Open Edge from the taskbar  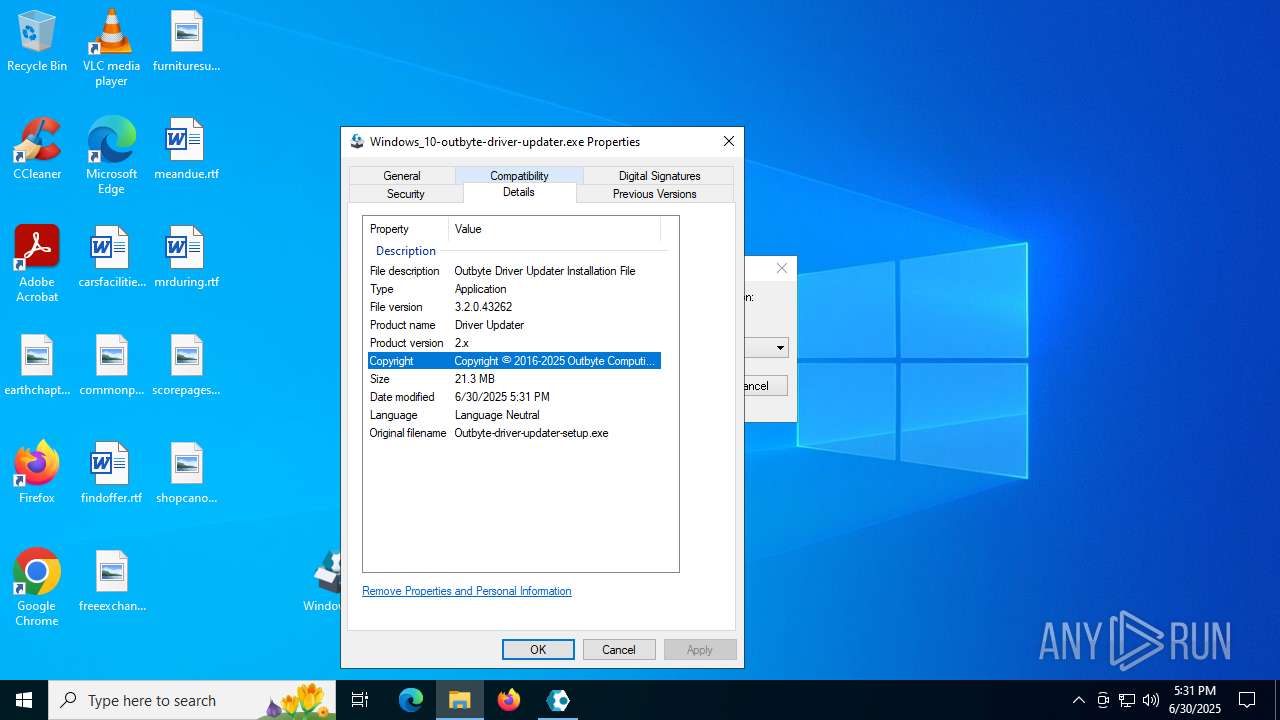click(x=411, y=700)
